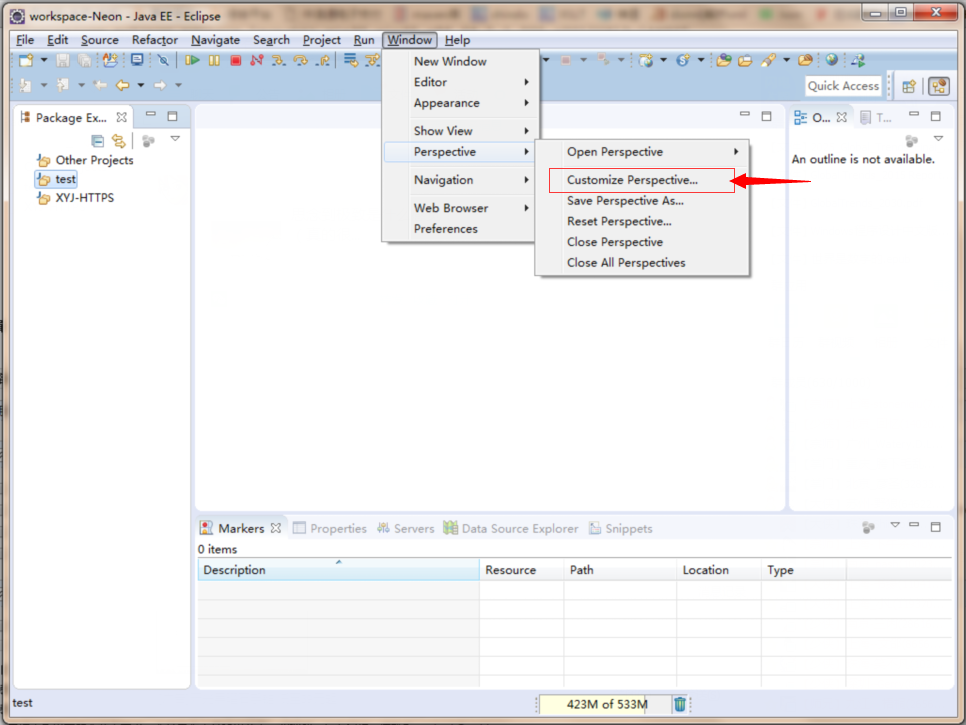Switch to the Properties tab
Image resolution: width=966 pixels, height=725 pixels.
[330, 529]
